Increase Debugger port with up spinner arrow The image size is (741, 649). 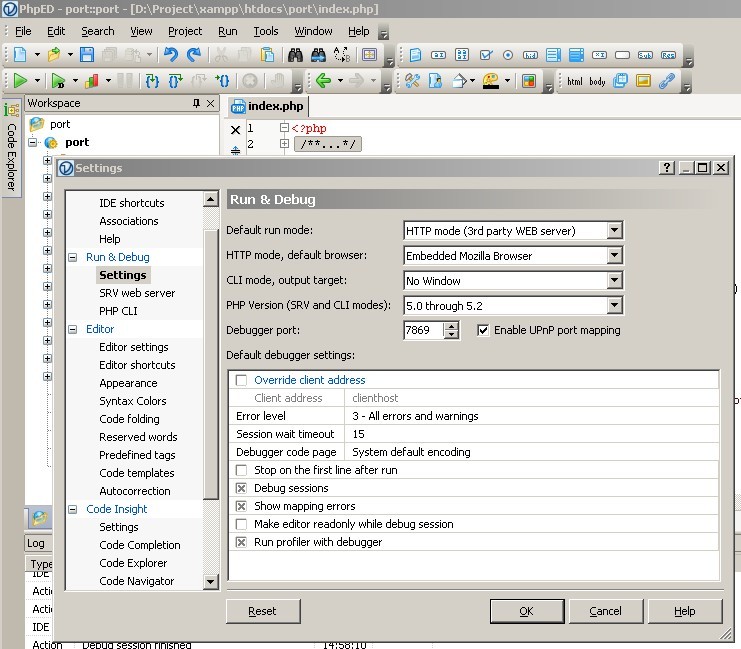pyautogui.click(x=451, y=326)
